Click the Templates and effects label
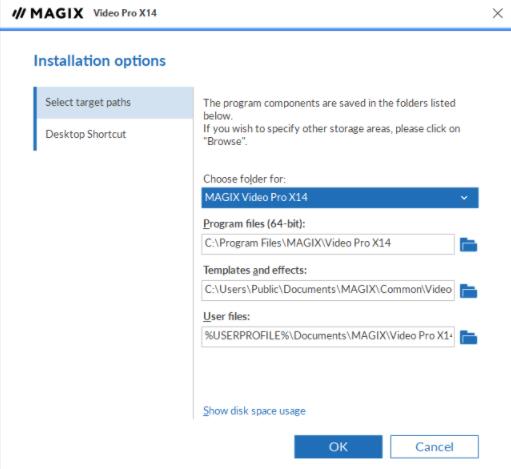 (255, 270)
